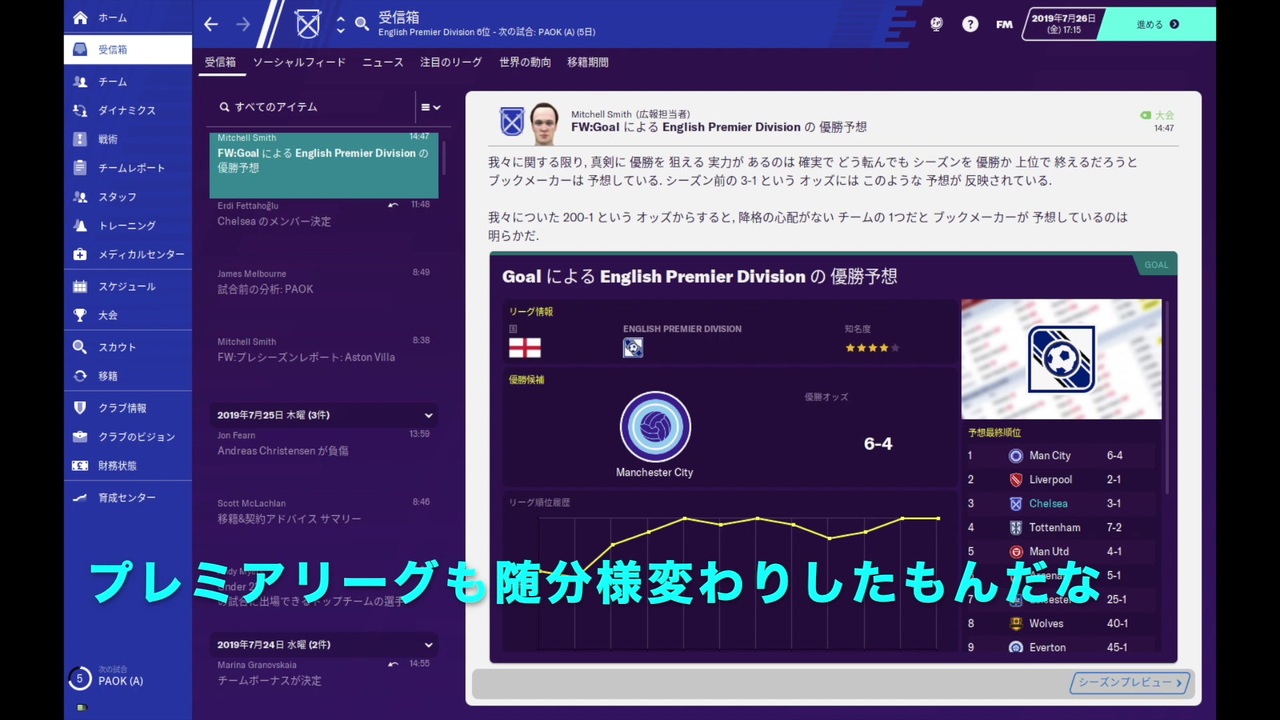Image resolution: width=1280 pixels, height=720 pixels.
Task: Click the 大会 tag on the message
Action: point(1158,116)
